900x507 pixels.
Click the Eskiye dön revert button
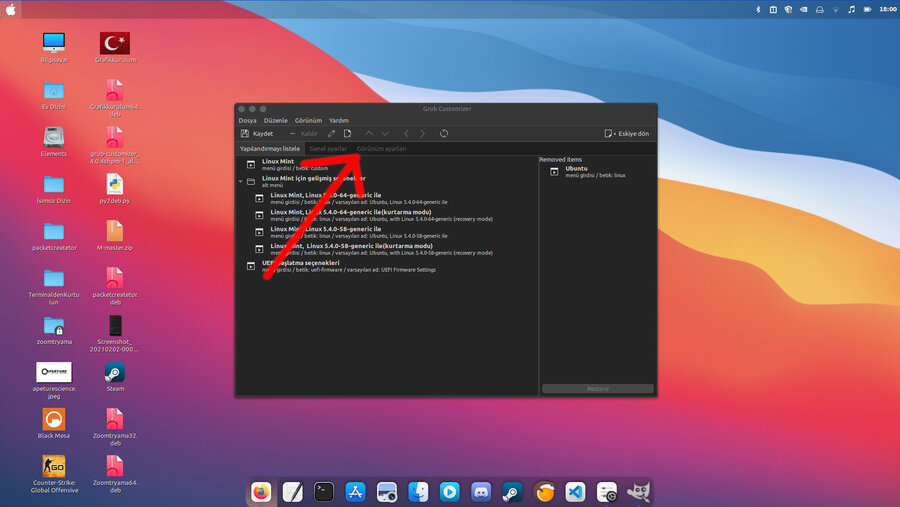627,133
